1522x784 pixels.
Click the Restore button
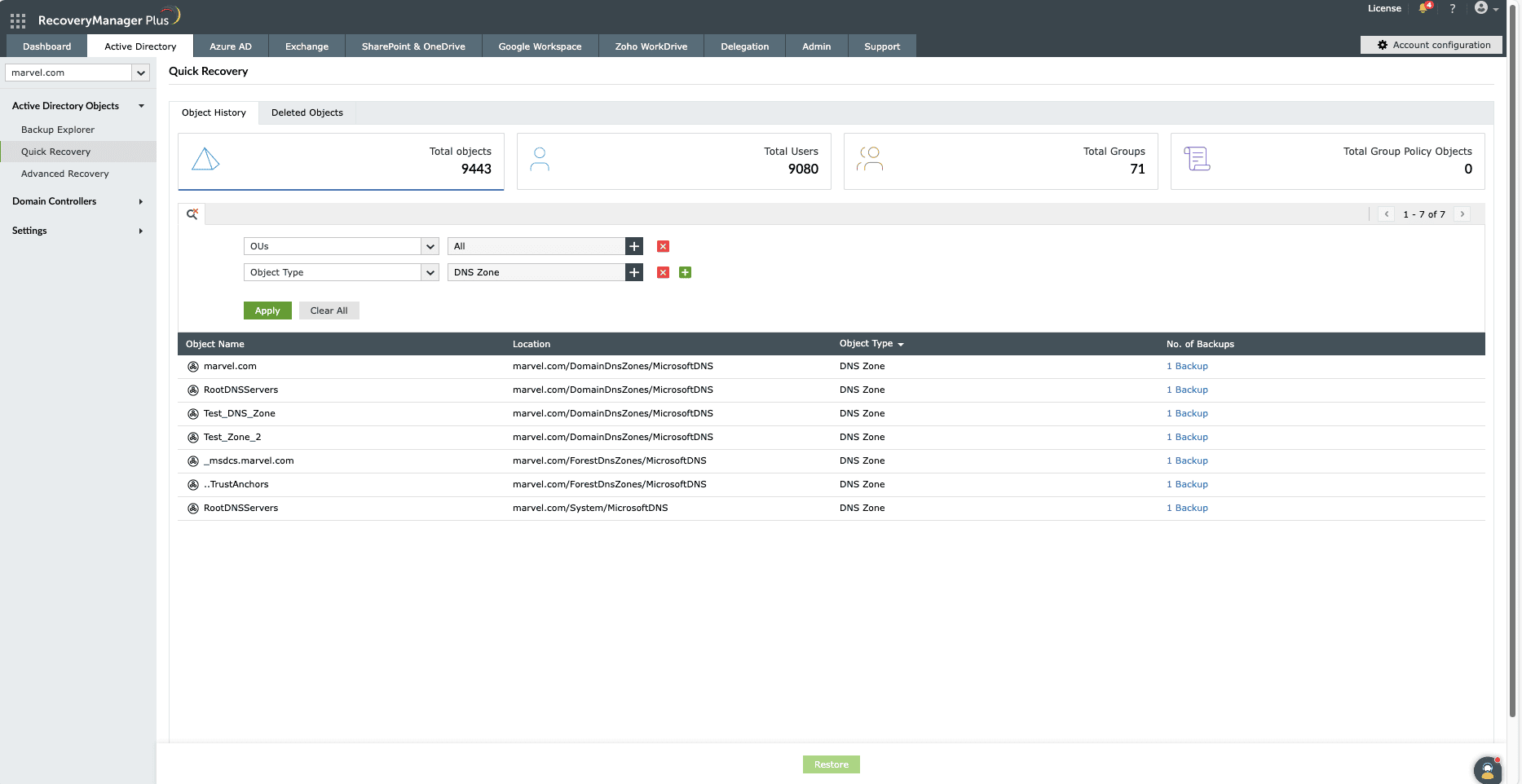click(832, 764)
